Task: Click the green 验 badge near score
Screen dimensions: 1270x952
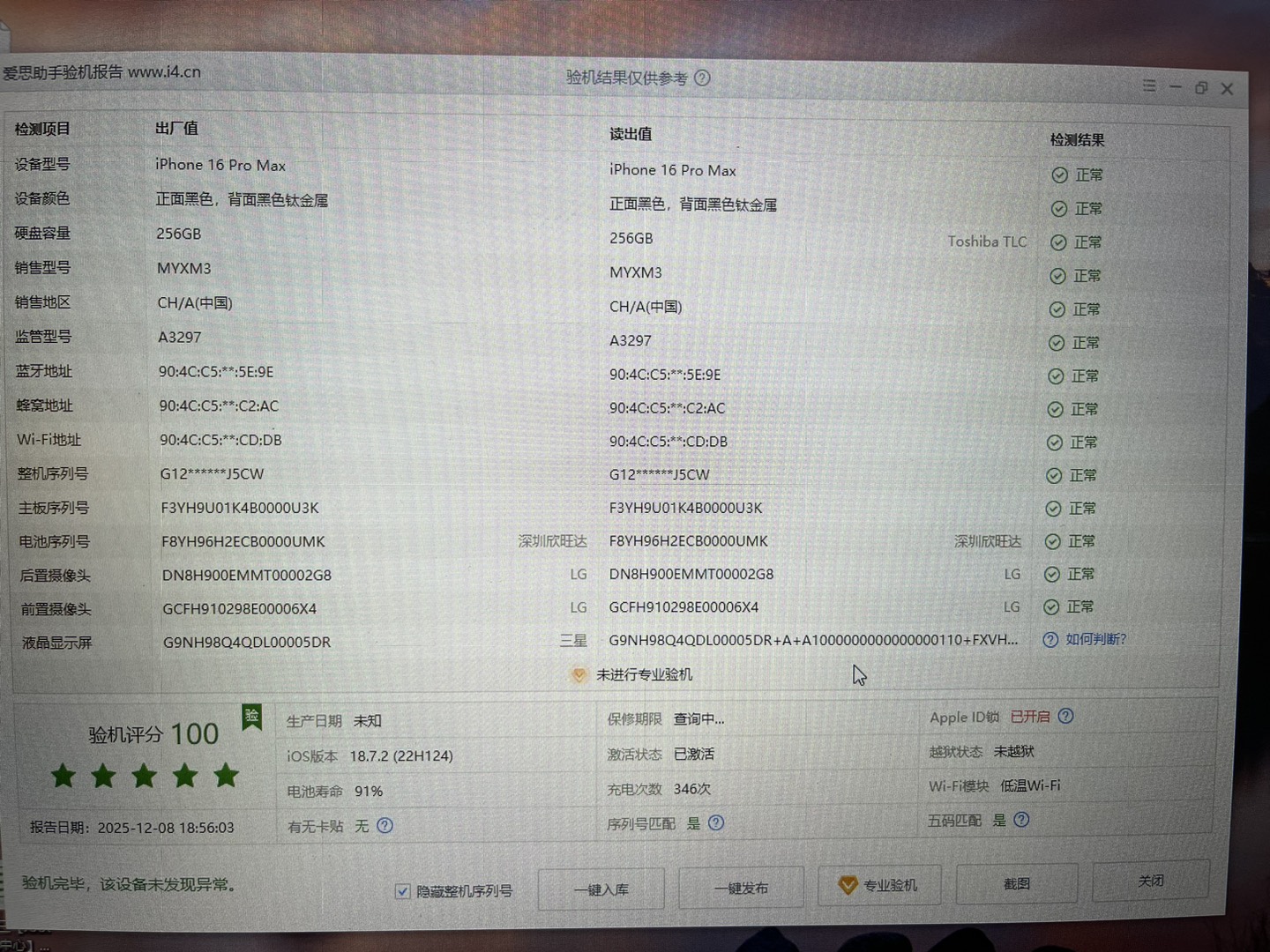Action: [x=251, y=717]
